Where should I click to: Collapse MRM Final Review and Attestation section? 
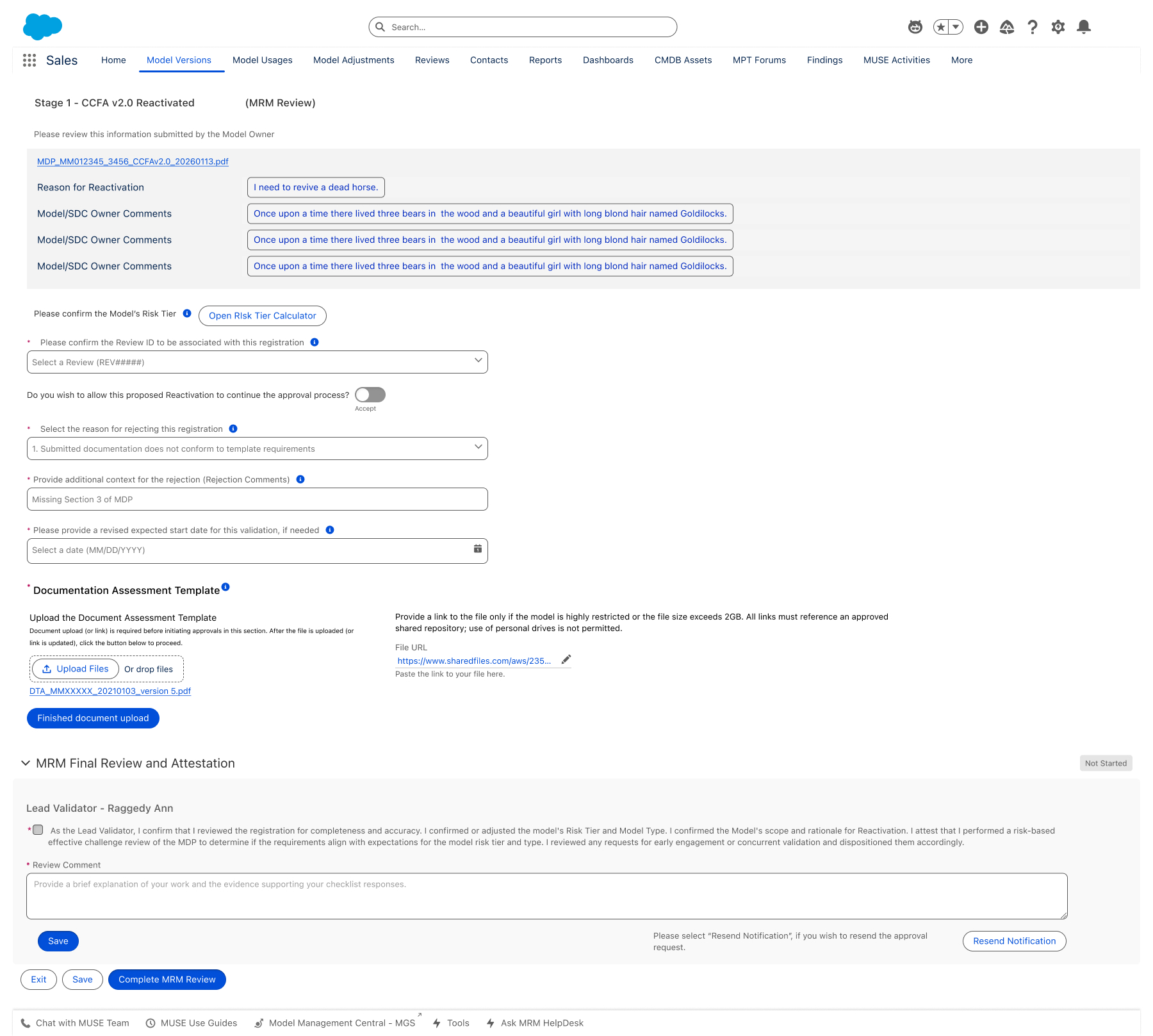pos(26,763)
